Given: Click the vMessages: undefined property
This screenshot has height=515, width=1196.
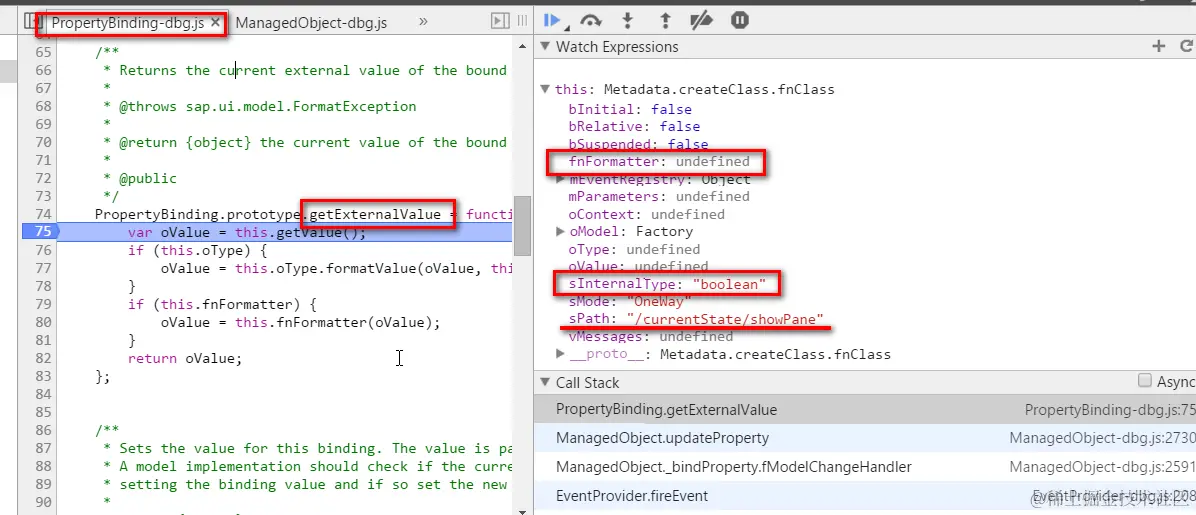Looking at the screenshot, I should (651, 336).
